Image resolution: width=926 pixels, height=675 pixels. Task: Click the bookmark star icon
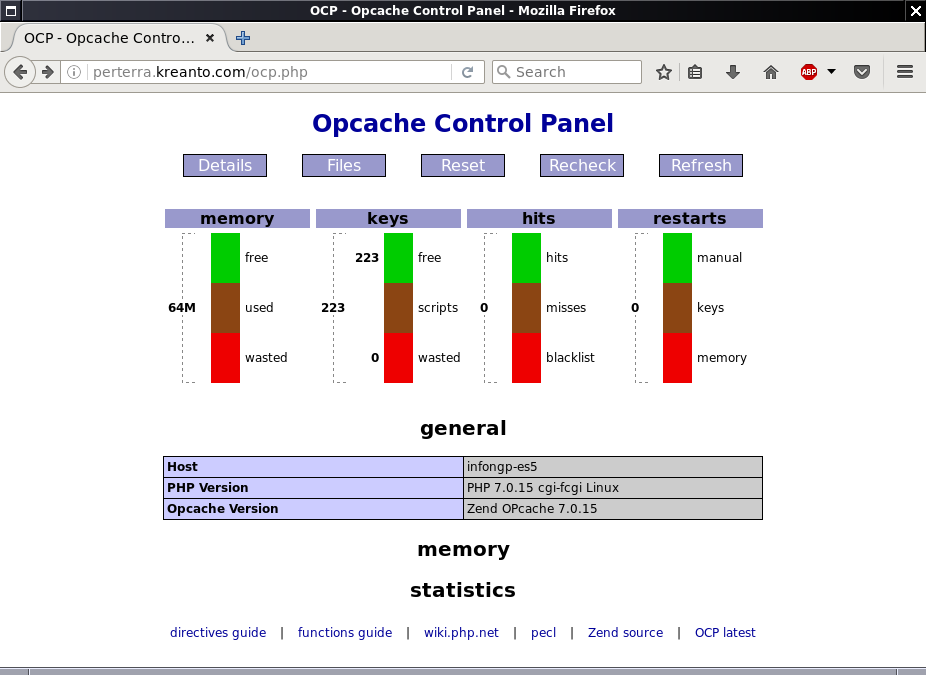pos(663,72)
